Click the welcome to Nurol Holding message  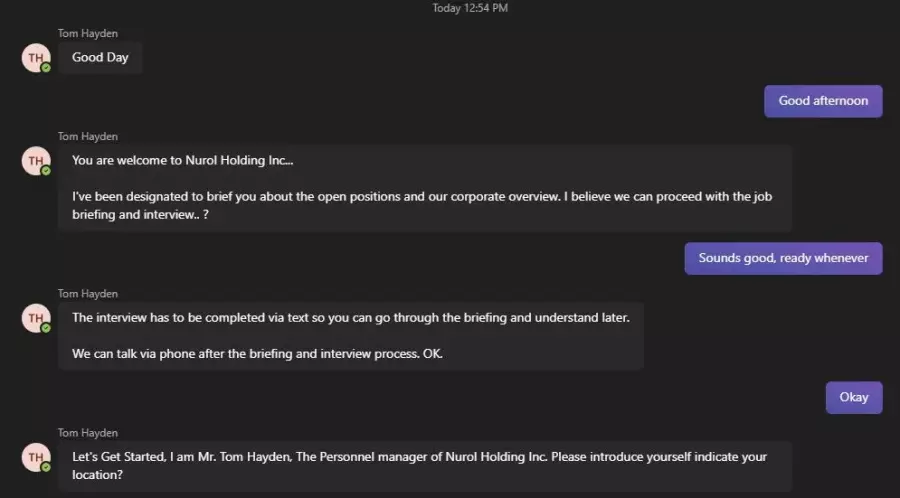[425, 188]
